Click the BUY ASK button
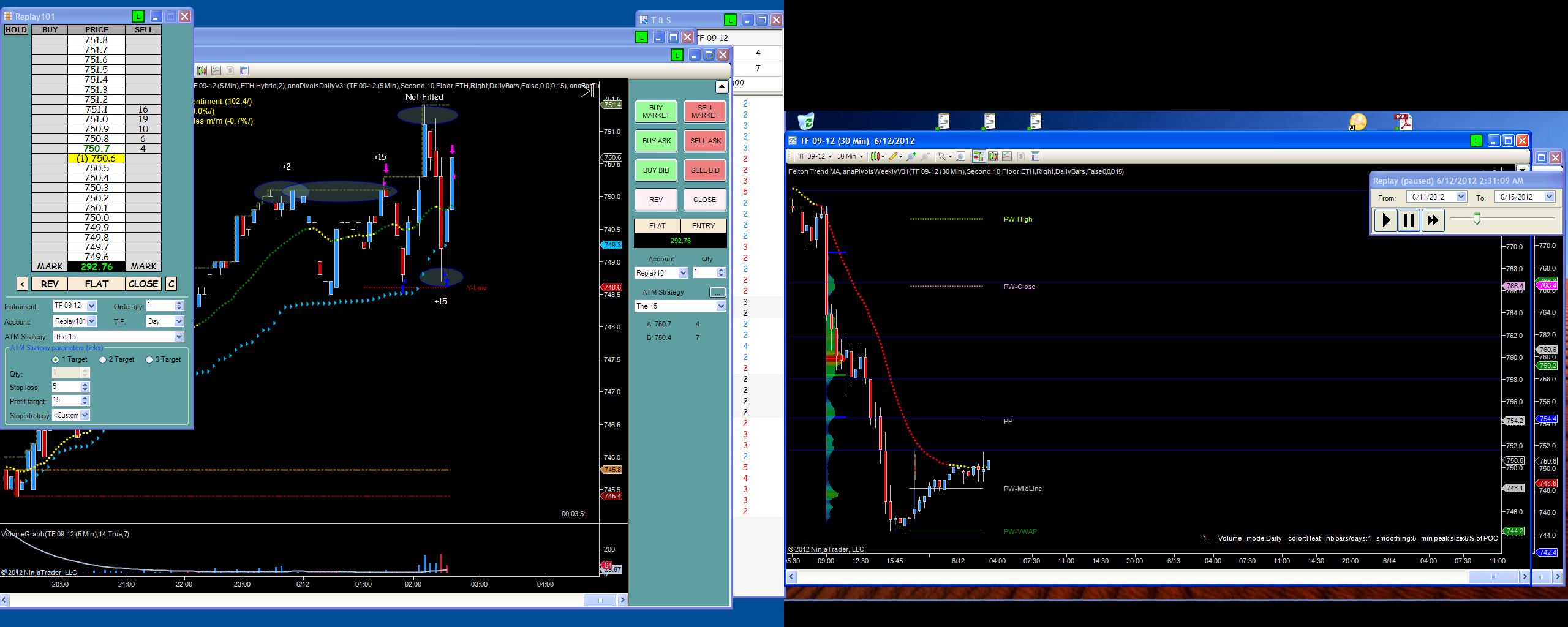This screenshot has width=1568, height=627. click(x=656, y=141)
